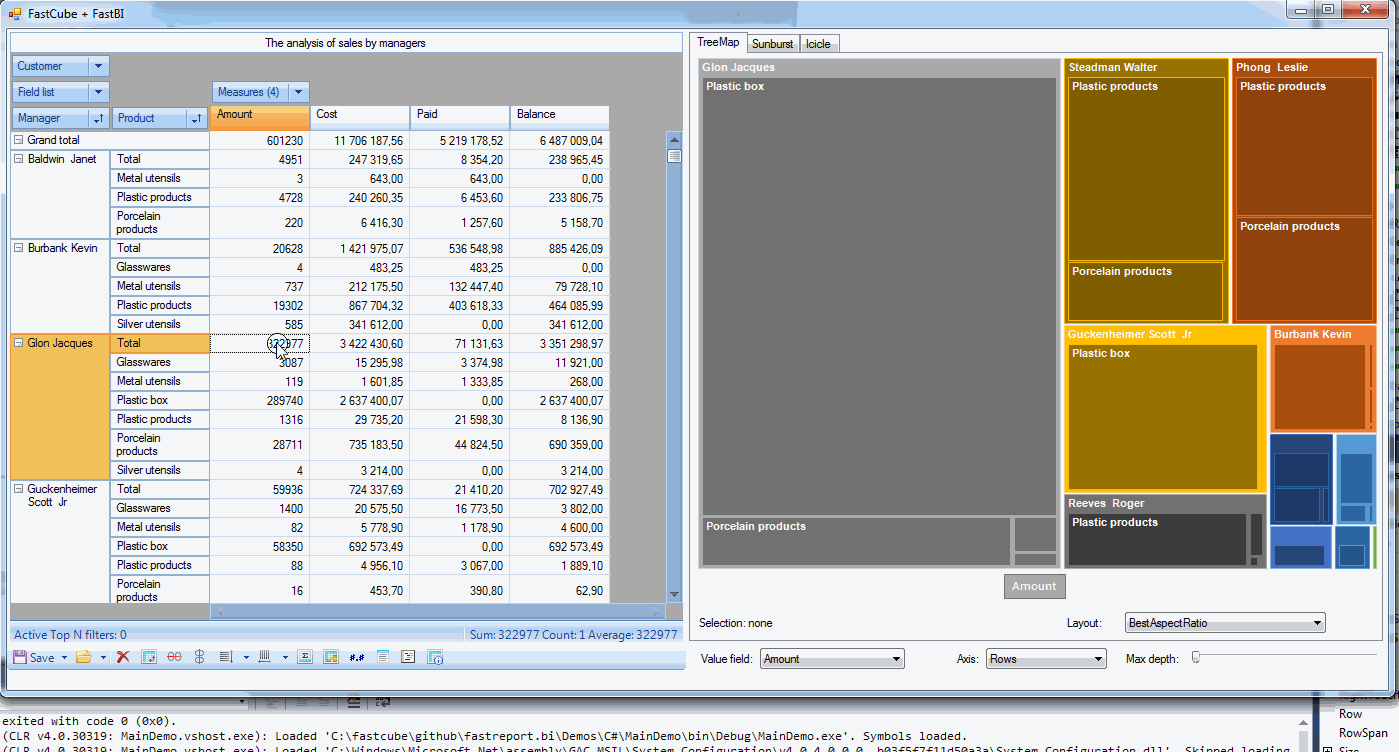Open the Field list dropdown
Screen dimensions: 1399x752
tap(98, 92)
